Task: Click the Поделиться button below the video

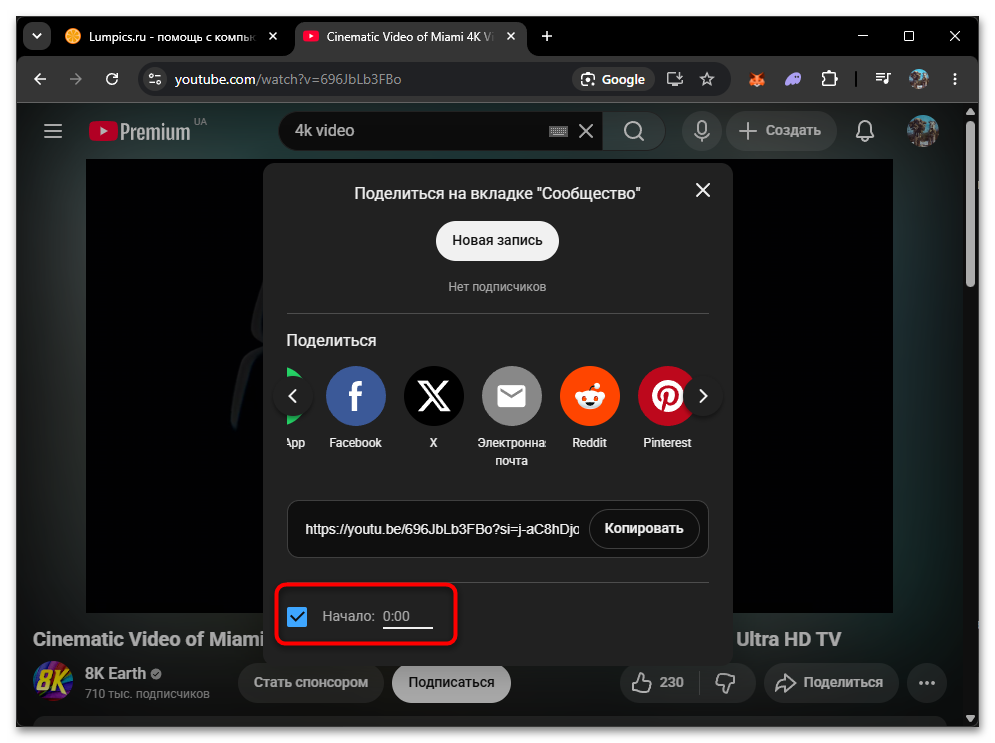Action: tap(831, 683)
